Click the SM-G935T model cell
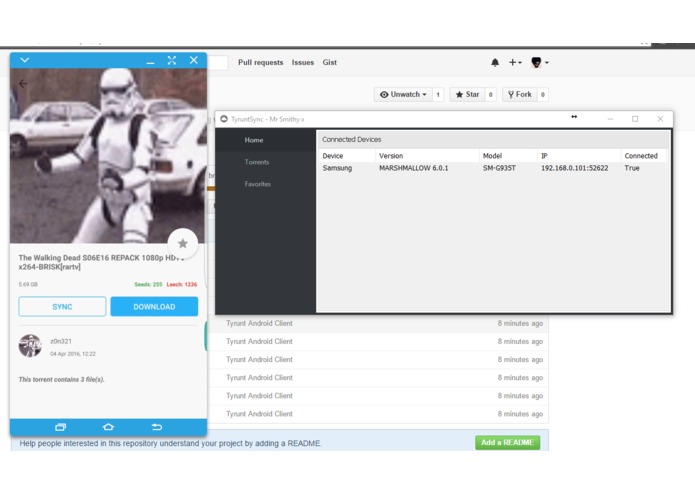The width and height of the screenshot is (695, 494). (499, 168)
